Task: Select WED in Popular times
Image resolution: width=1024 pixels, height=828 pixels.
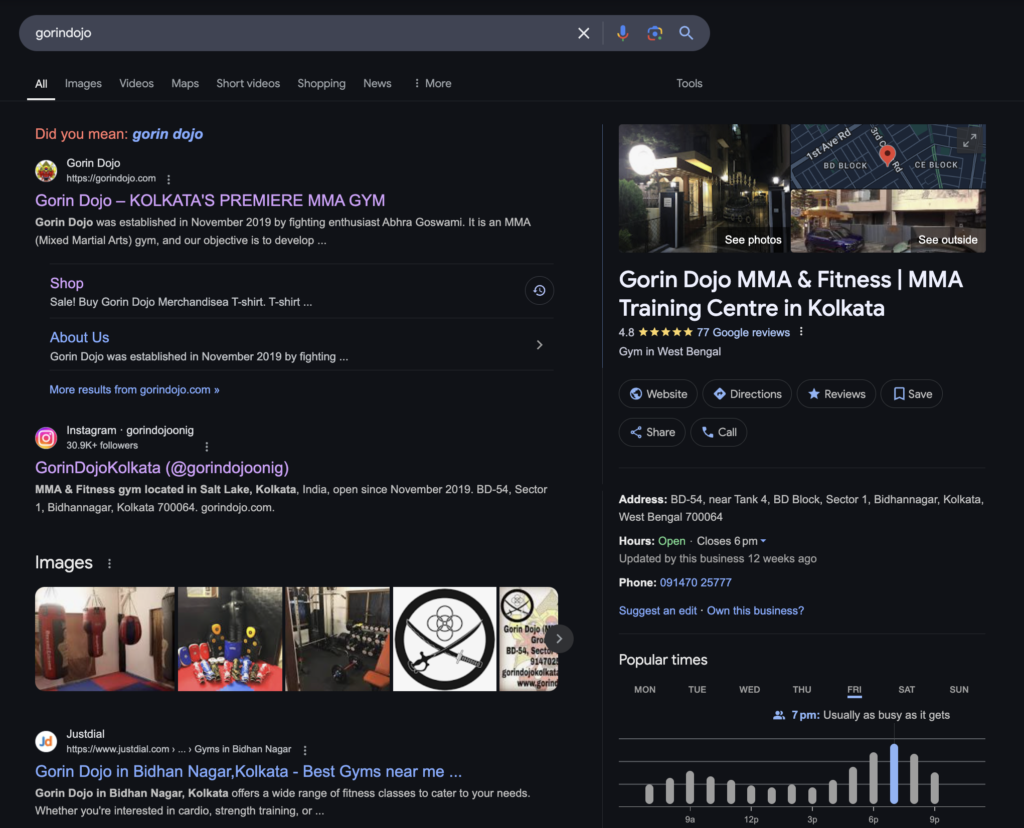Action: click(x=749, y=690)
